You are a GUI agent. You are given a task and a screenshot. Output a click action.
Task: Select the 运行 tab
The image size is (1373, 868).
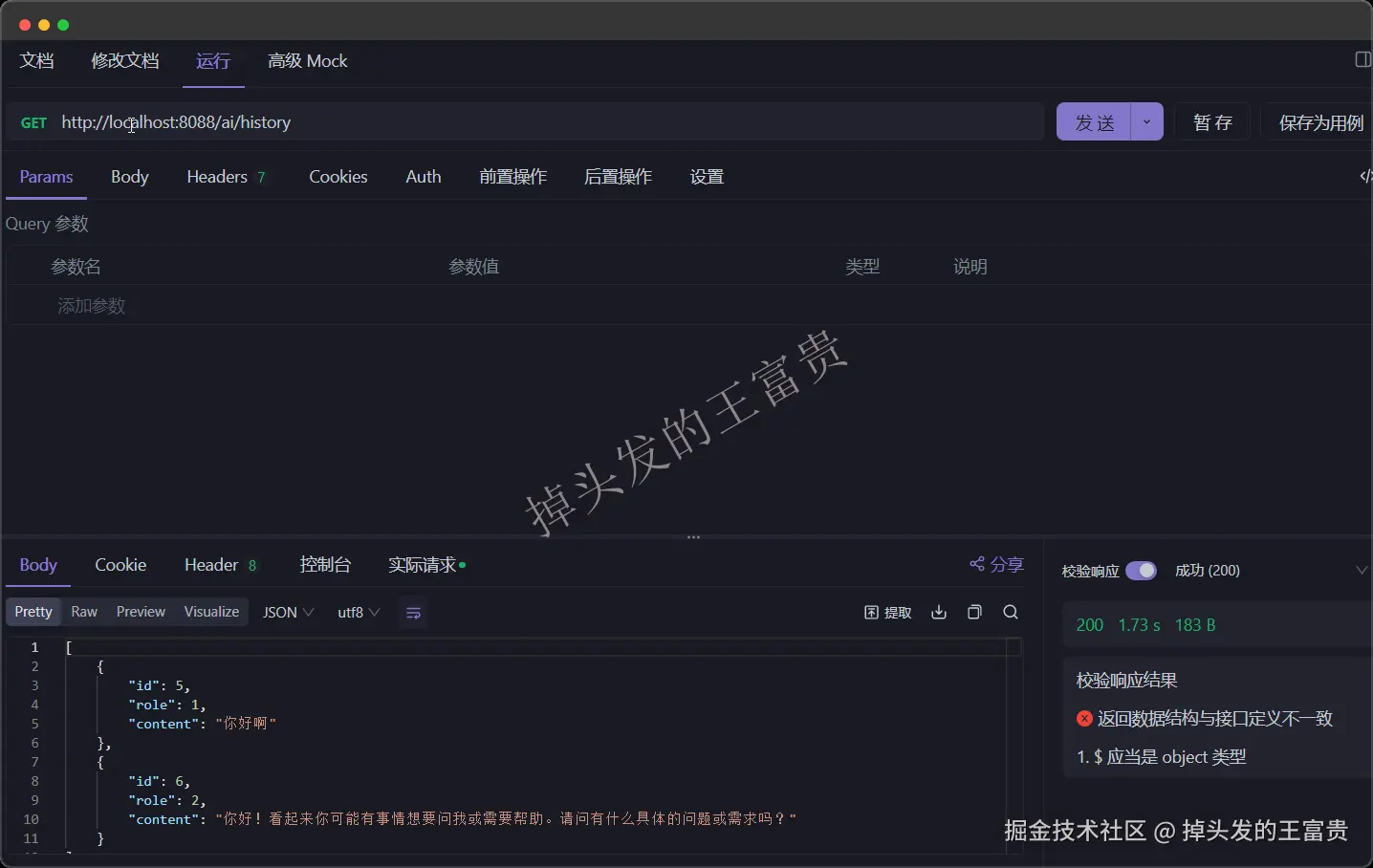click(x=213, y=61)
